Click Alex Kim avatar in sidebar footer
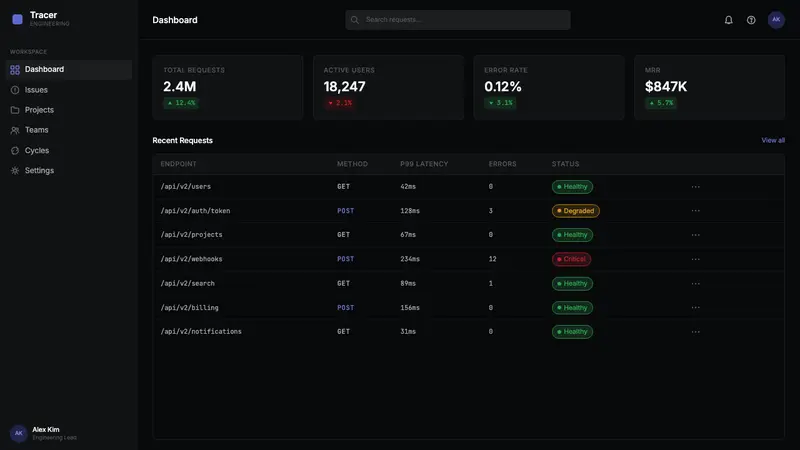The image size is (800, 450). pos(18,433)
